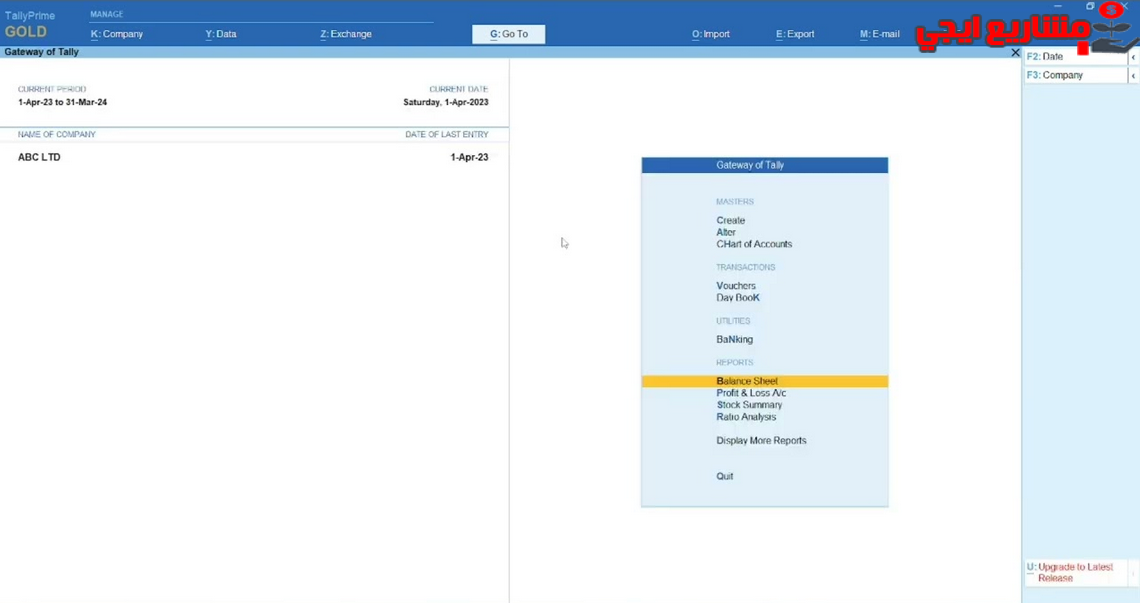Close the Gateway of Tally screen
This screenshot has width=1140, height=603.
pos(1015,52)
